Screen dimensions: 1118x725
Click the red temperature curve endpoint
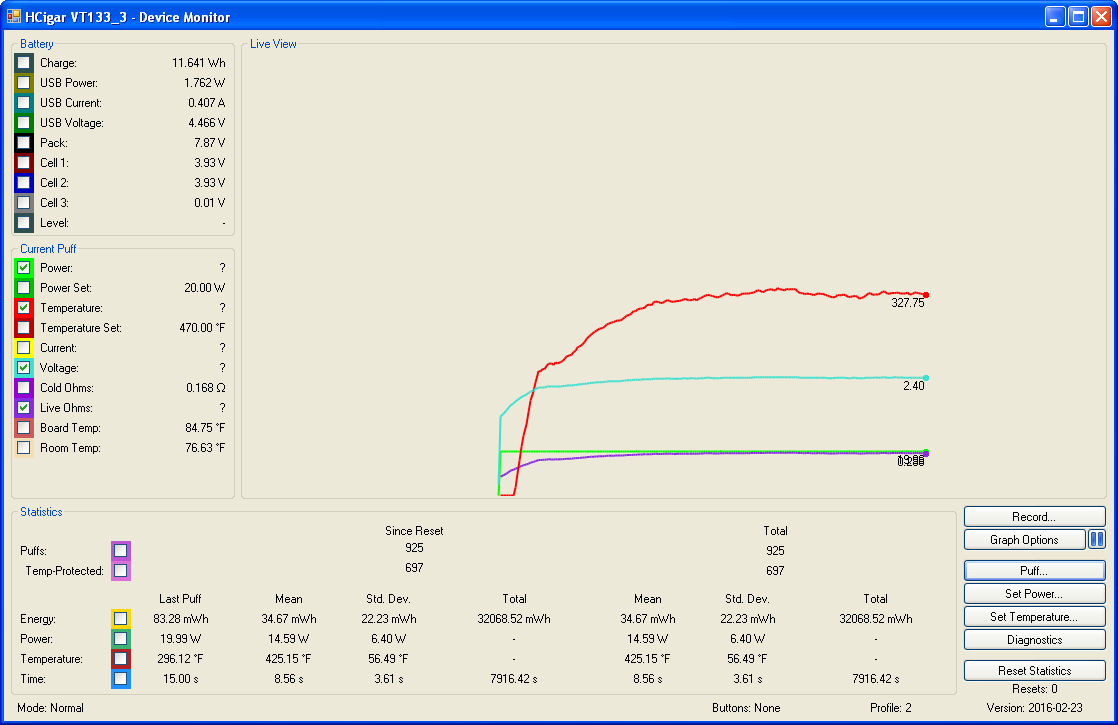[x=926, y=295]
